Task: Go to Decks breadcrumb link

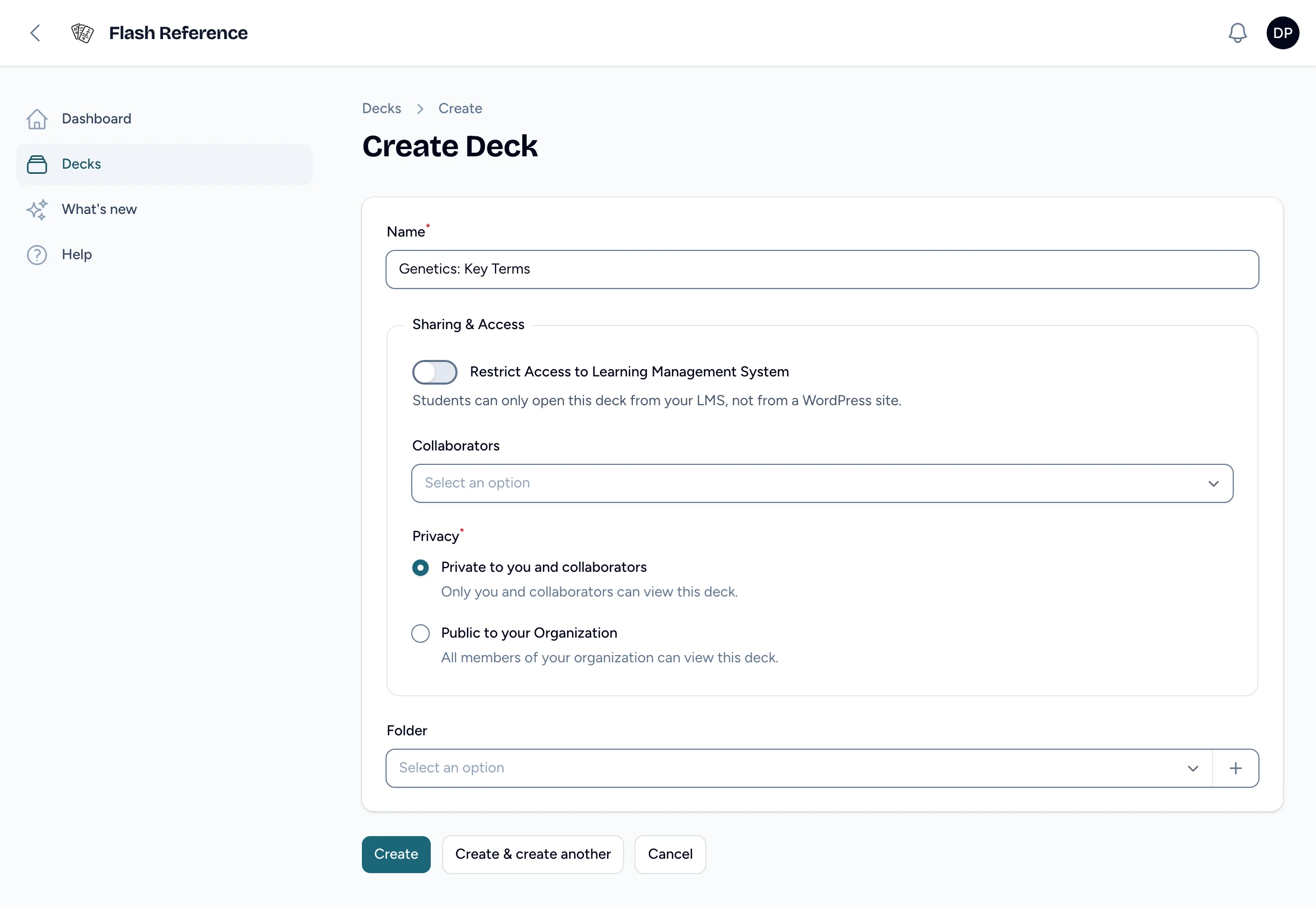Action: pos(381,108)
